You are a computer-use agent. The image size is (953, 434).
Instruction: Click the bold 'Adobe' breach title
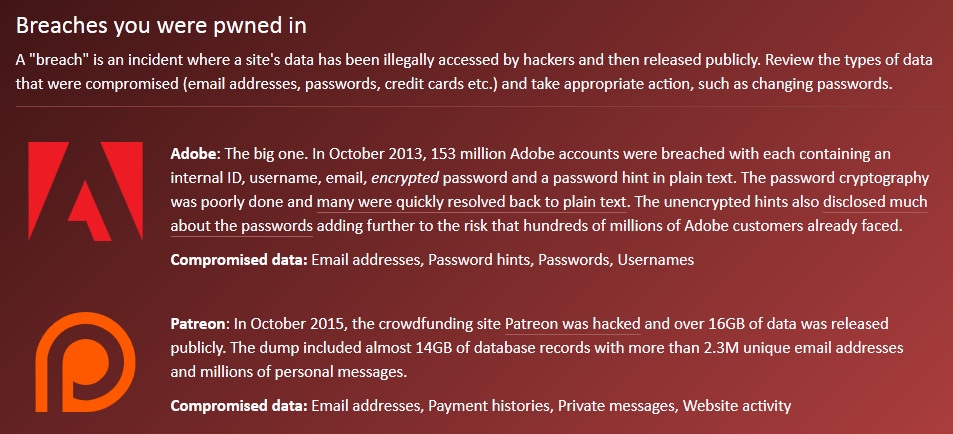193,153
